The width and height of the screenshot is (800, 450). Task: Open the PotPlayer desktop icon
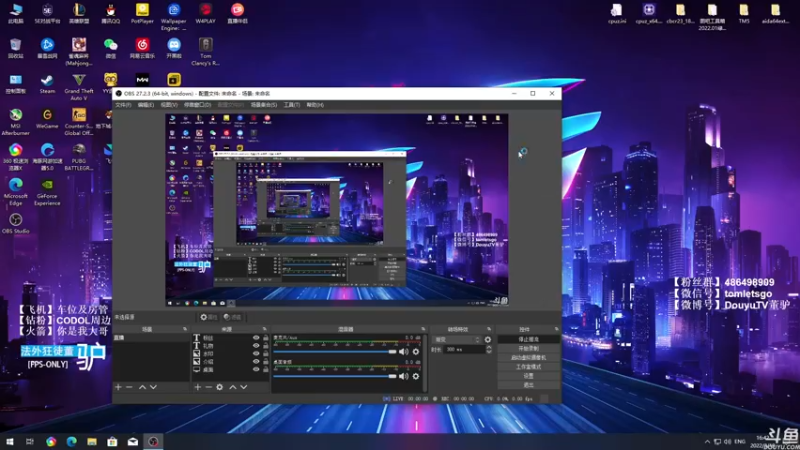pos(142,14)
